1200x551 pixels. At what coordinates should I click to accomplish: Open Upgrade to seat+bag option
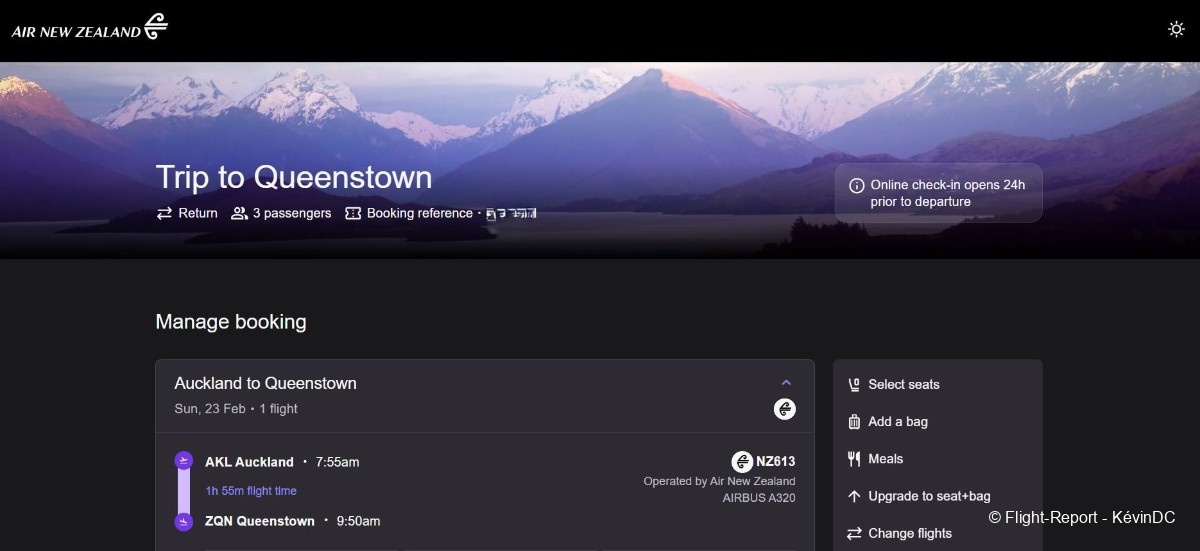point(937,496)
